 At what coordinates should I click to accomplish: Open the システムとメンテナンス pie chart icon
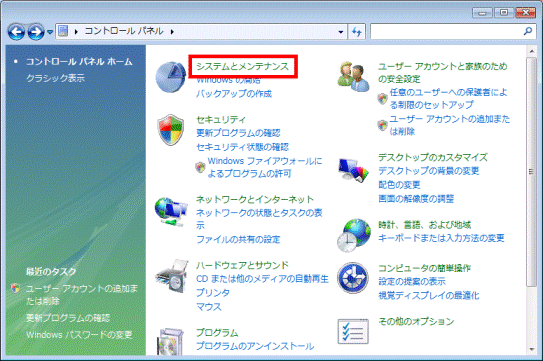pos(170,77)
